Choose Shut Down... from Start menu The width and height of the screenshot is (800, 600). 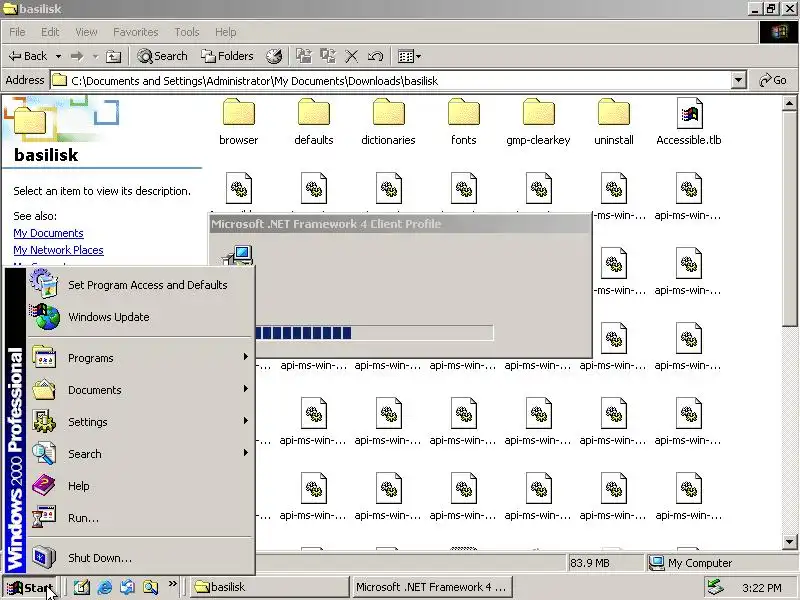click(x=141, y=558)
